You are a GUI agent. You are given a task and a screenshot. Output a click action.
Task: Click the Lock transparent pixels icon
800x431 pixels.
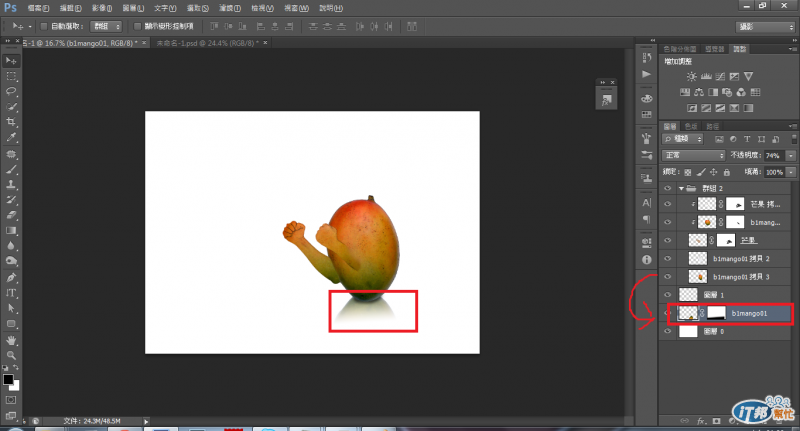688,172
